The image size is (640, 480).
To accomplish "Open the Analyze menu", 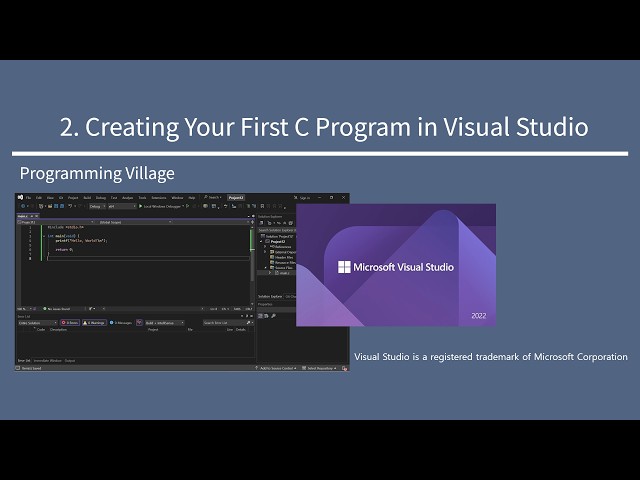I will pos(127,198).
